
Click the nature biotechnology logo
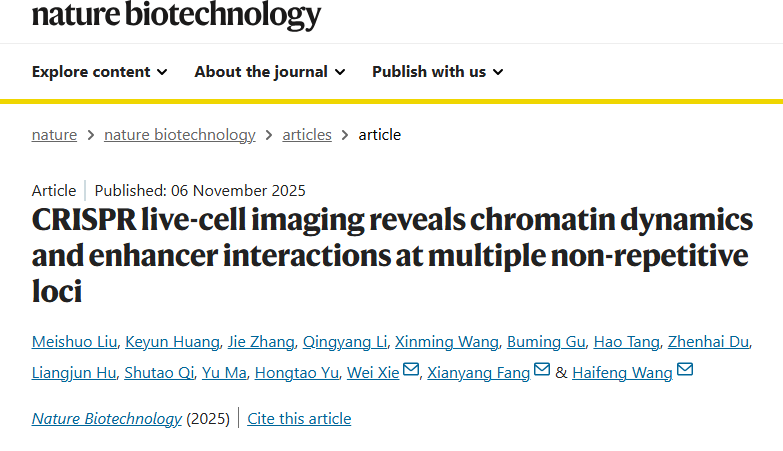coord(176,14)
